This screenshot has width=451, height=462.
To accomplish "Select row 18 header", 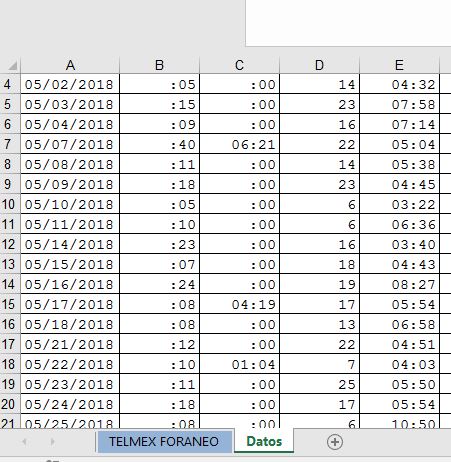I will [10, 364].
